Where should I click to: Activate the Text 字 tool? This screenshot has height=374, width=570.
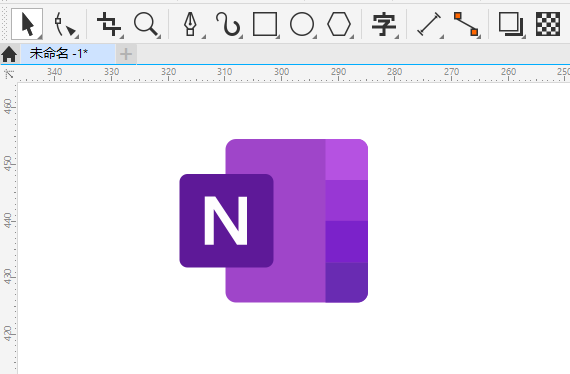pos(384,24)
